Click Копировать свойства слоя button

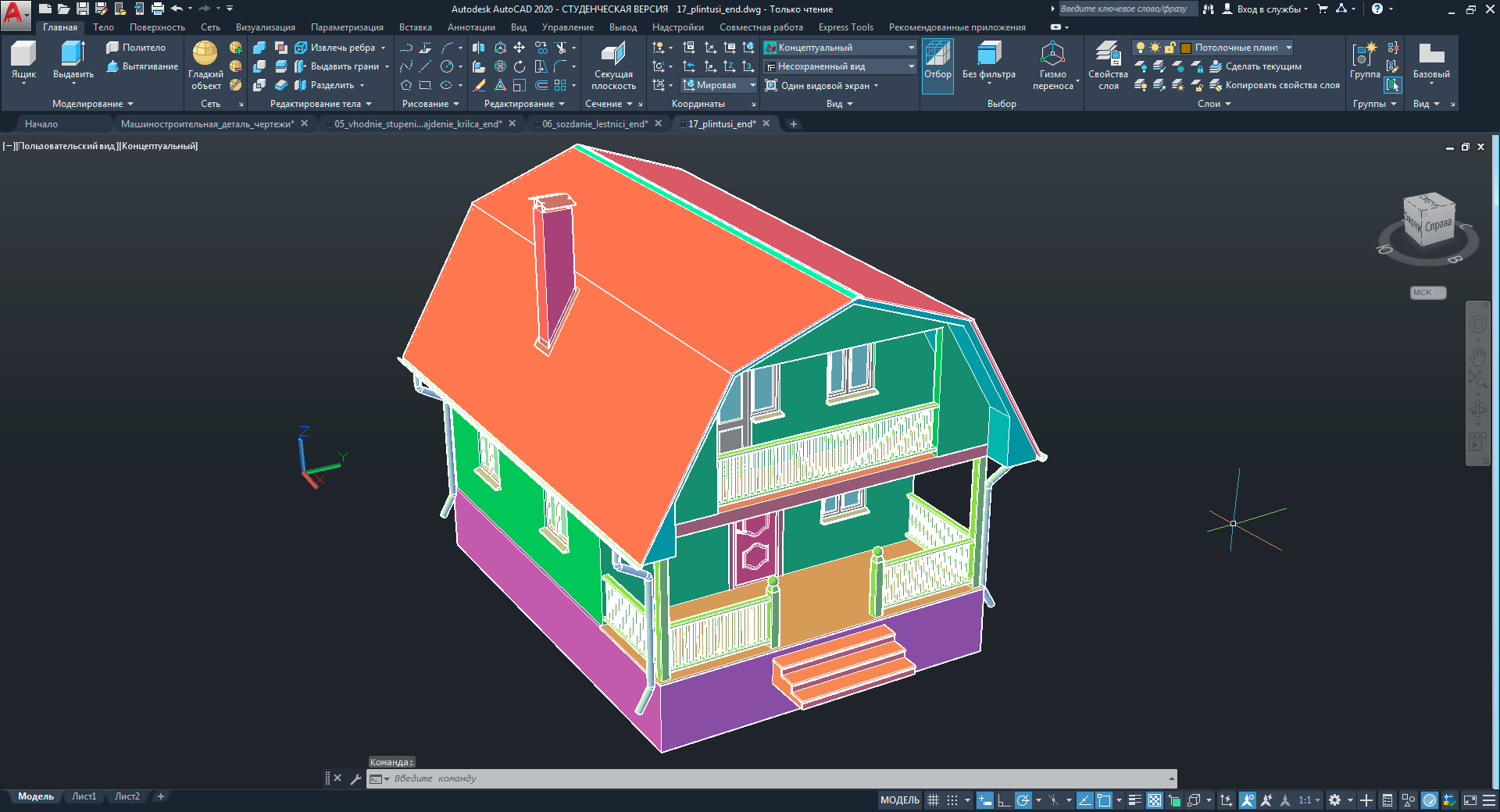pyautogui.click(x=1273, y=85)
